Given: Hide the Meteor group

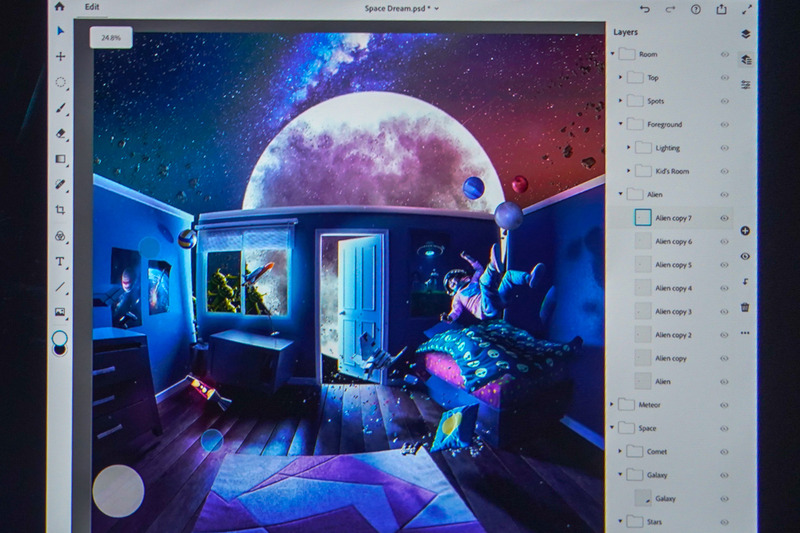Looking at the screenshot, I should coord(724,405).
